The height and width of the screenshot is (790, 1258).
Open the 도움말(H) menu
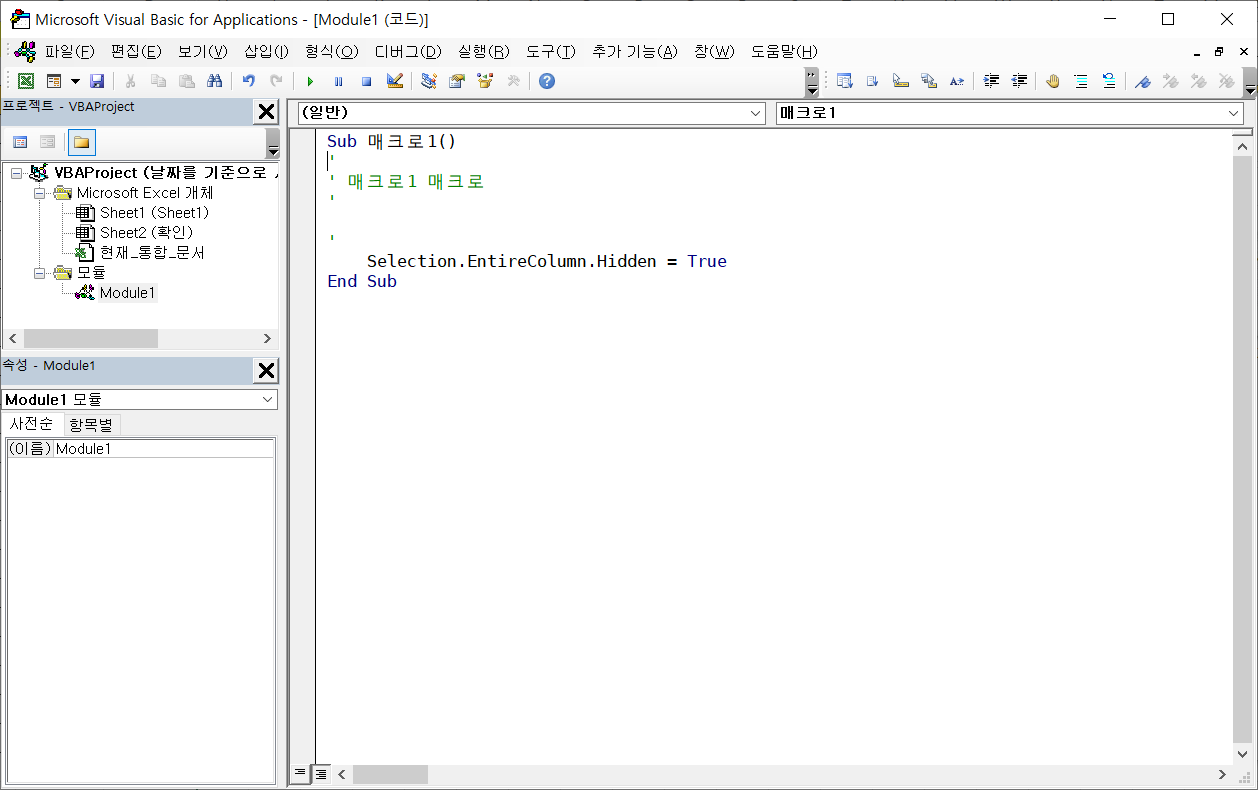point(784,51)
